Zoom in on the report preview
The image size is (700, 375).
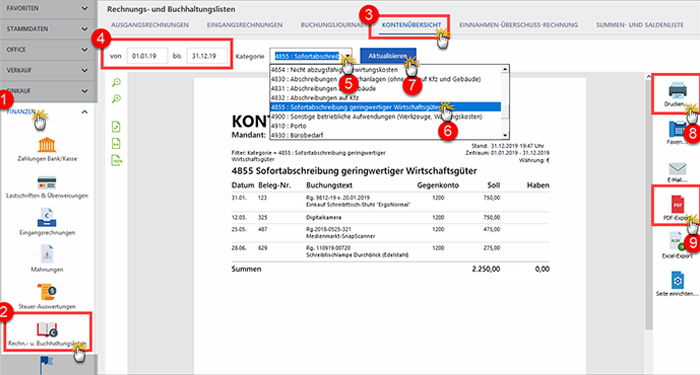click(117, 99)
